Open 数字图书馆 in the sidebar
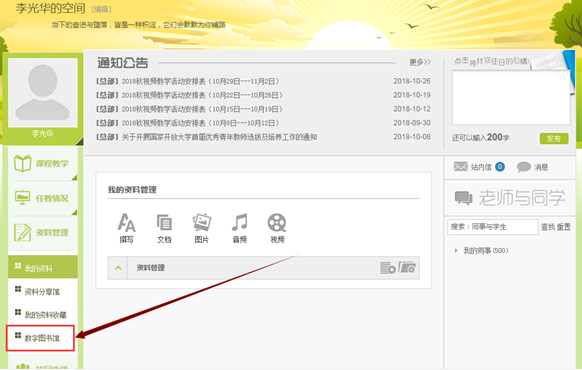Viewport: 582px width, 370px height. 40,338
